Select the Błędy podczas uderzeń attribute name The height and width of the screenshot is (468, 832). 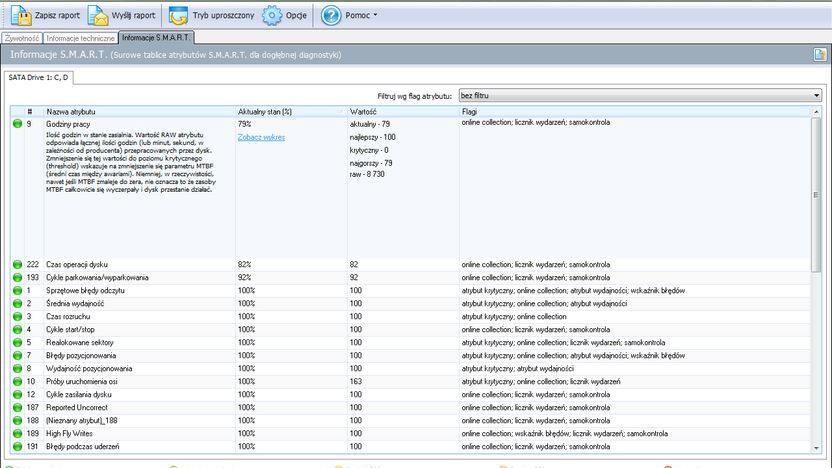[83, 446]
